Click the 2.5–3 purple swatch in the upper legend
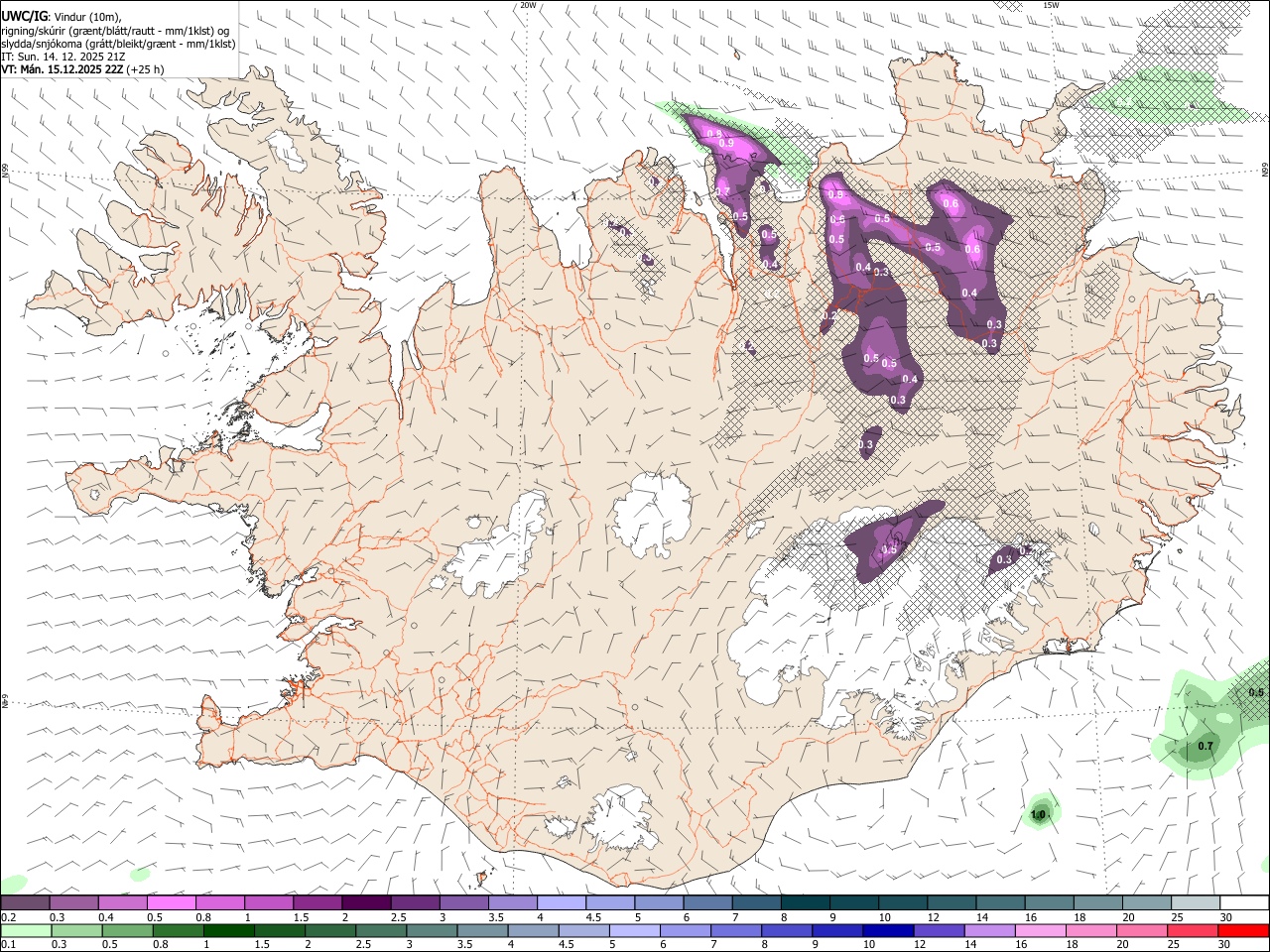The width and height of the screenshot is (1270, 952). point(416,903)
